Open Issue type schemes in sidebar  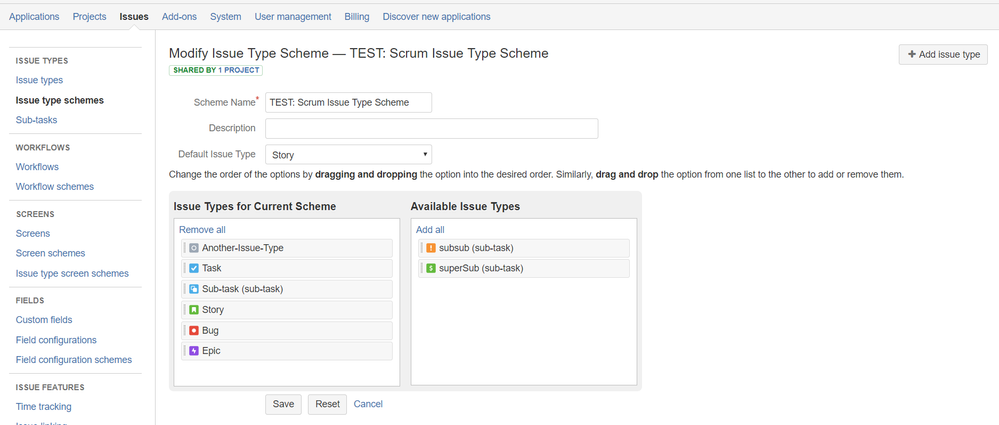click(60, 100)
